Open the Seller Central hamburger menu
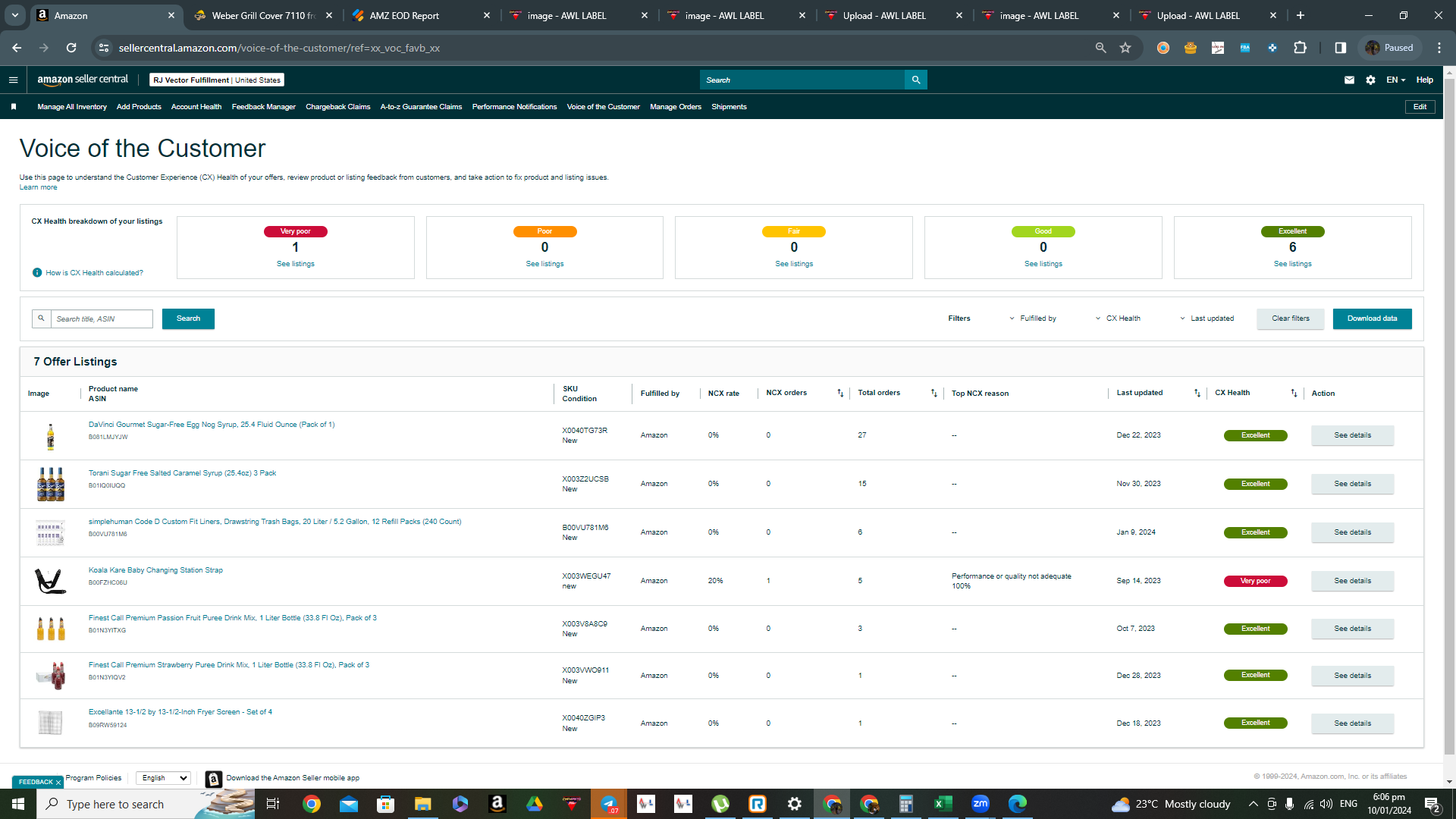Viewport: 1456px width, 819px height. (13, 80)
